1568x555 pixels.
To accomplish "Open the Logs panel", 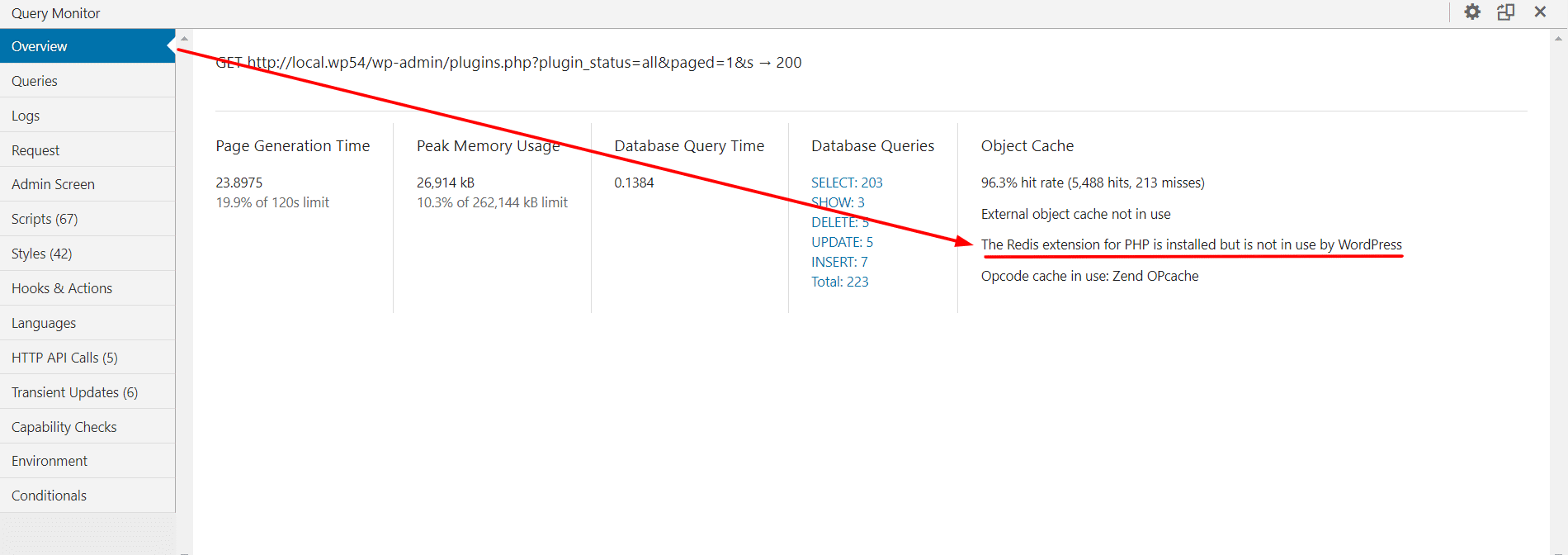I will coord(87,116).
